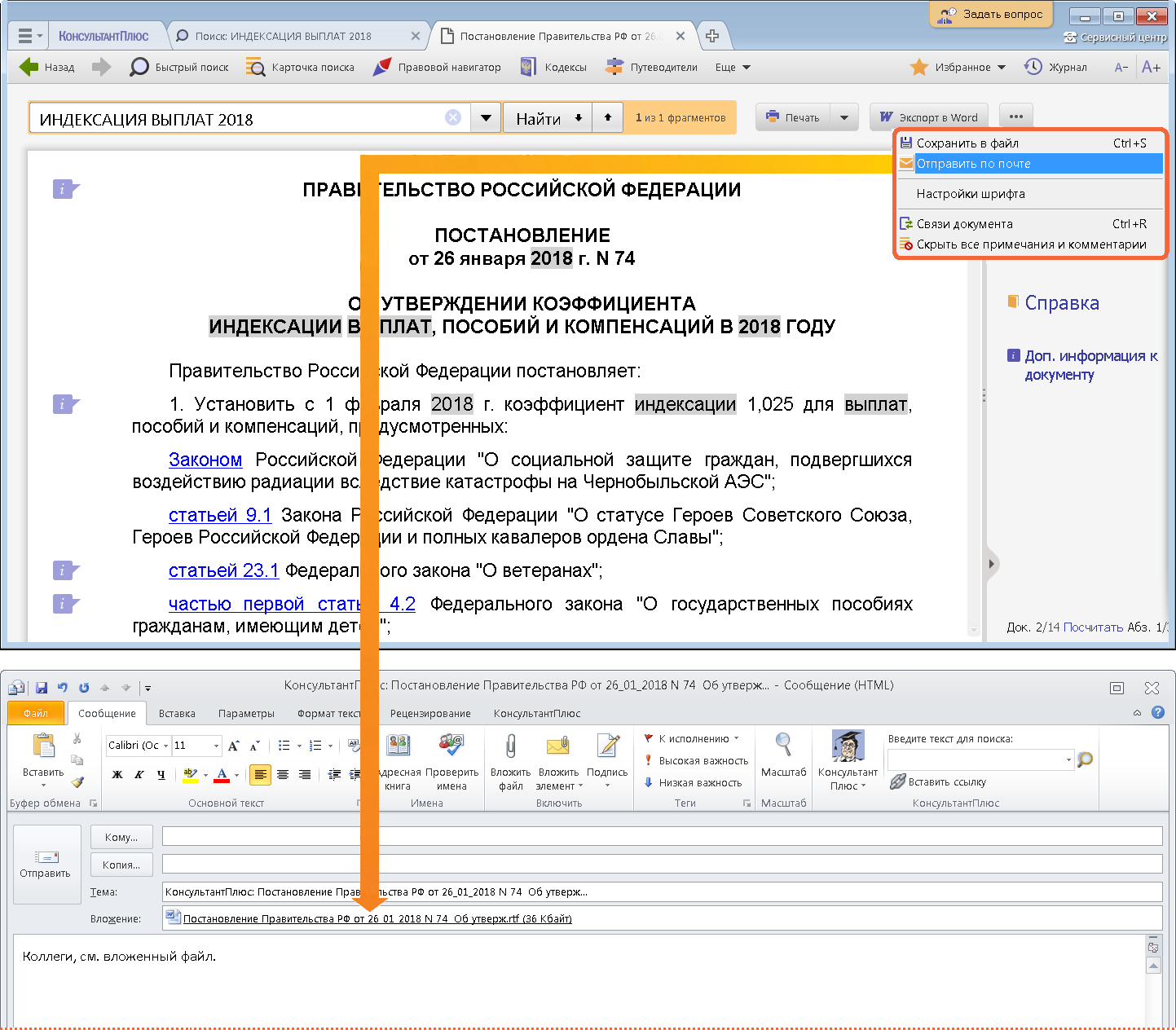Pick font color red A
The image size is (1176, 1030).
[x=222, y=774]
